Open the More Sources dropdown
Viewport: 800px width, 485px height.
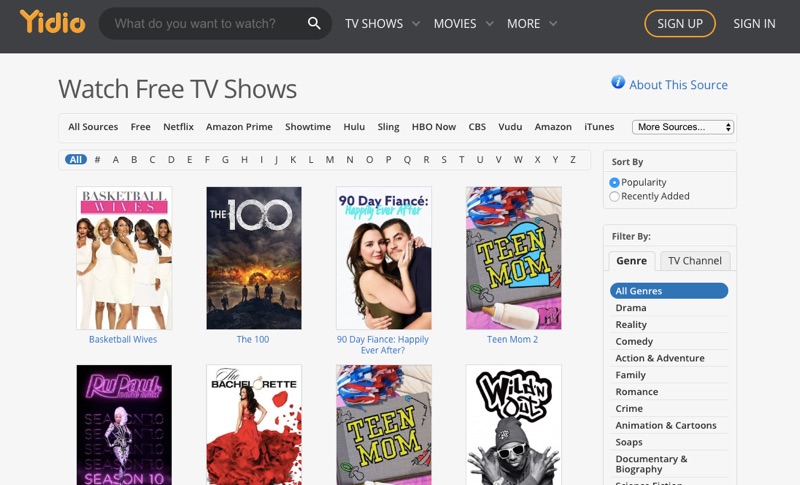tap(683, 127)
